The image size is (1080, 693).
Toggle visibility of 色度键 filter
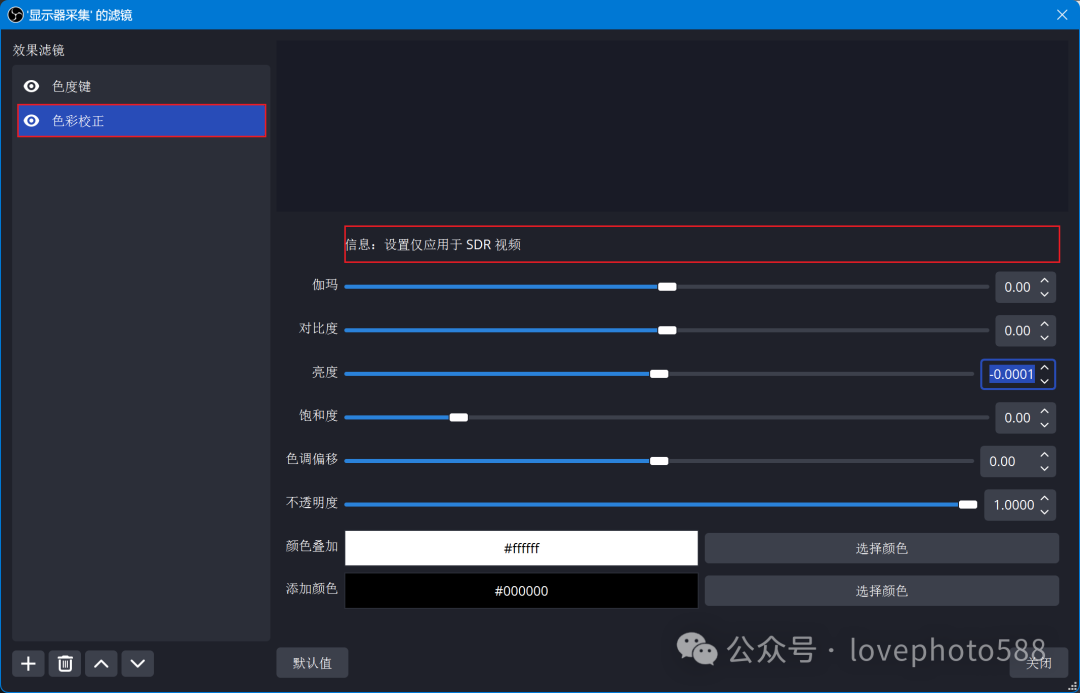pyautogui.click(x=32, y=86)
